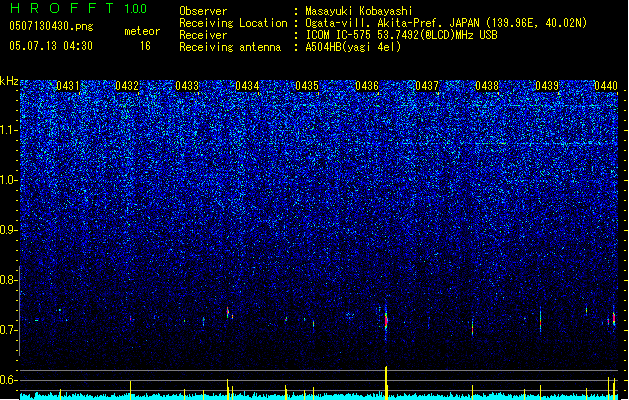Click the Receiving Location value Ogata-vill. Akita-Pref.
This screenshot has height=400, width=629.
coord(375,23)
